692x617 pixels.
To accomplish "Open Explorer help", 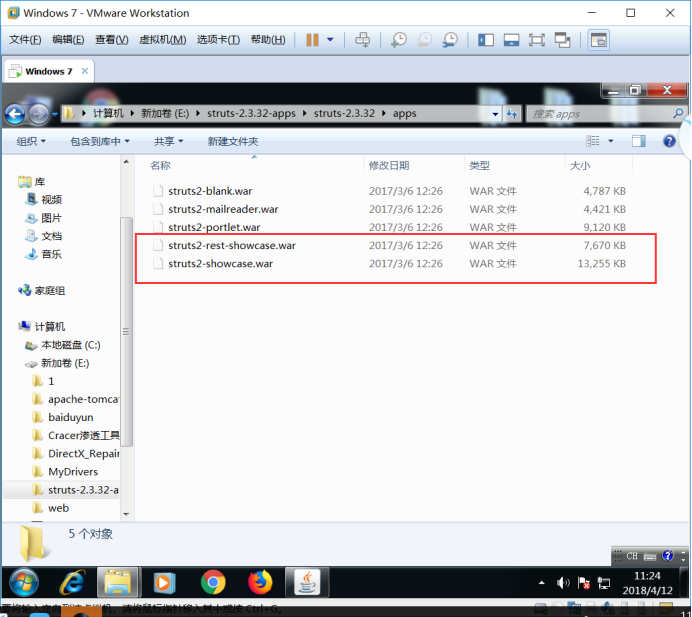I will coord(669,141).
